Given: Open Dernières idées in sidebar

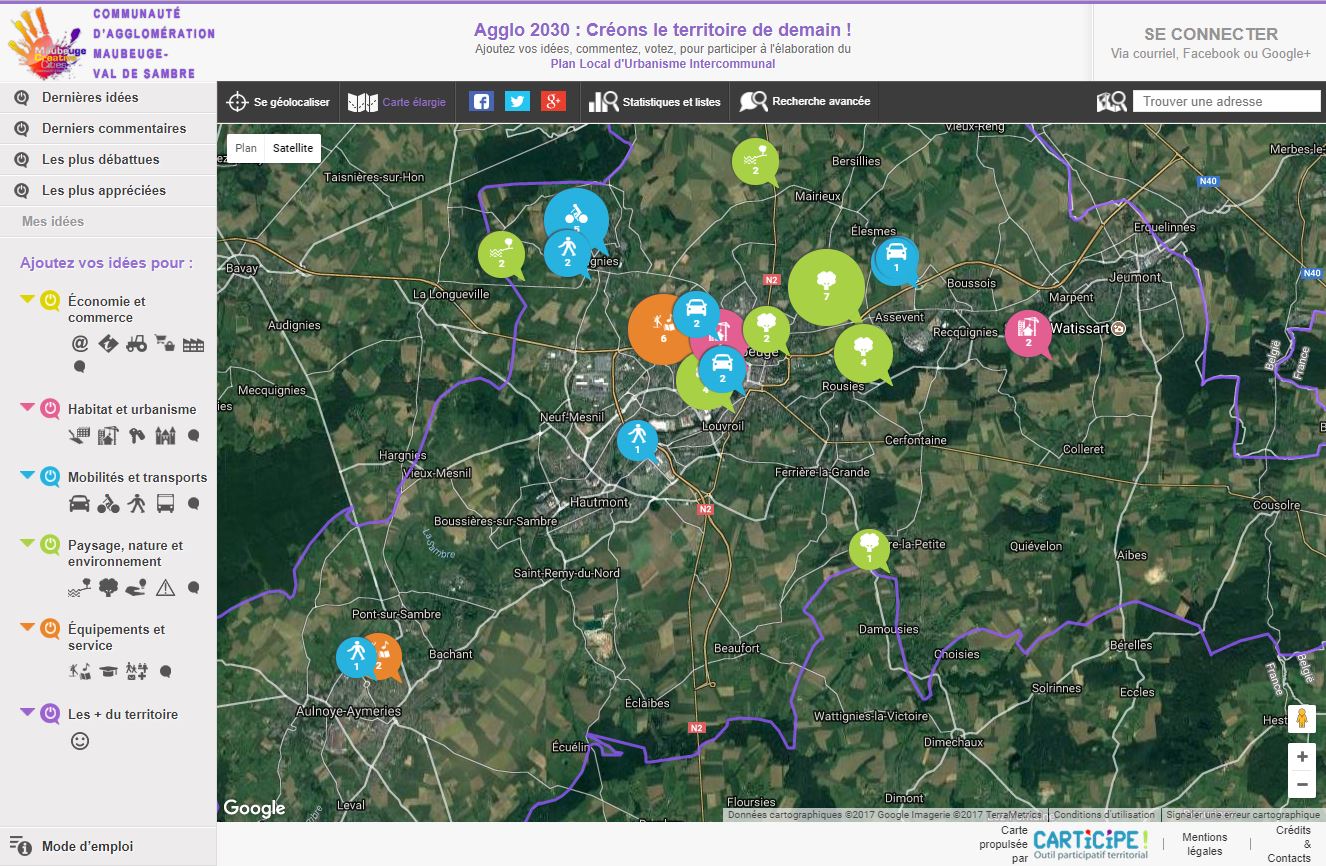Looking at the screenshot, I should (x=90, y=98).
